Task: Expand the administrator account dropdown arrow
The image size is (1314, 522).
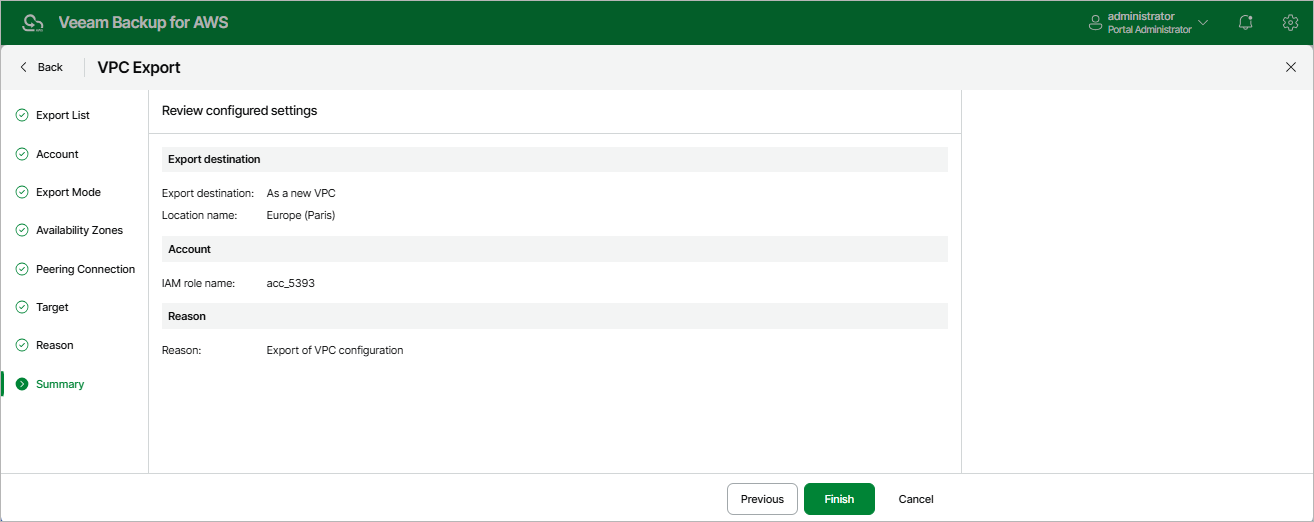Action: [x=1203, y=22]
